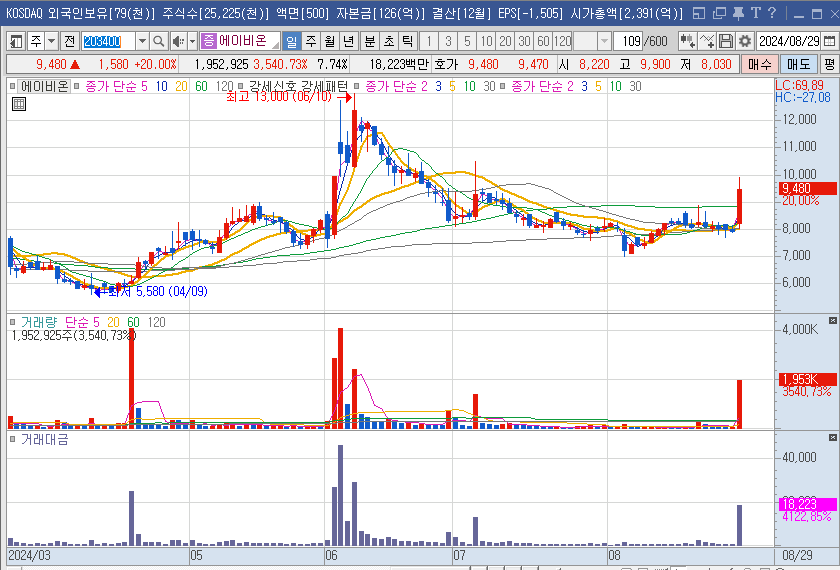The width and height of the screenshot is (840, 570).
Task: Click the red 1,953K volume axis tag
Action: (x=807, y=379)
